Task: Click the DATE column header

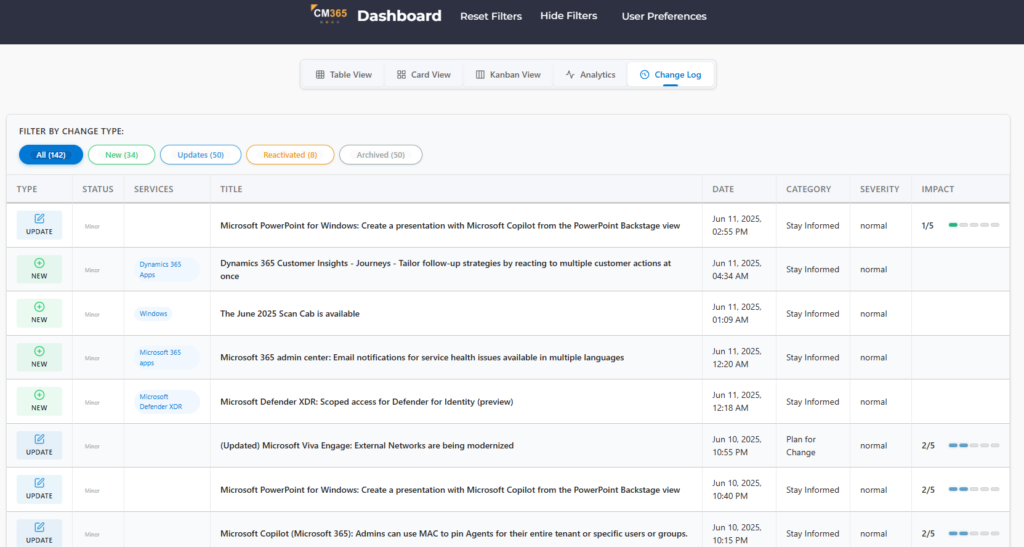Action: pyautogui.click(x=723, y=189)
